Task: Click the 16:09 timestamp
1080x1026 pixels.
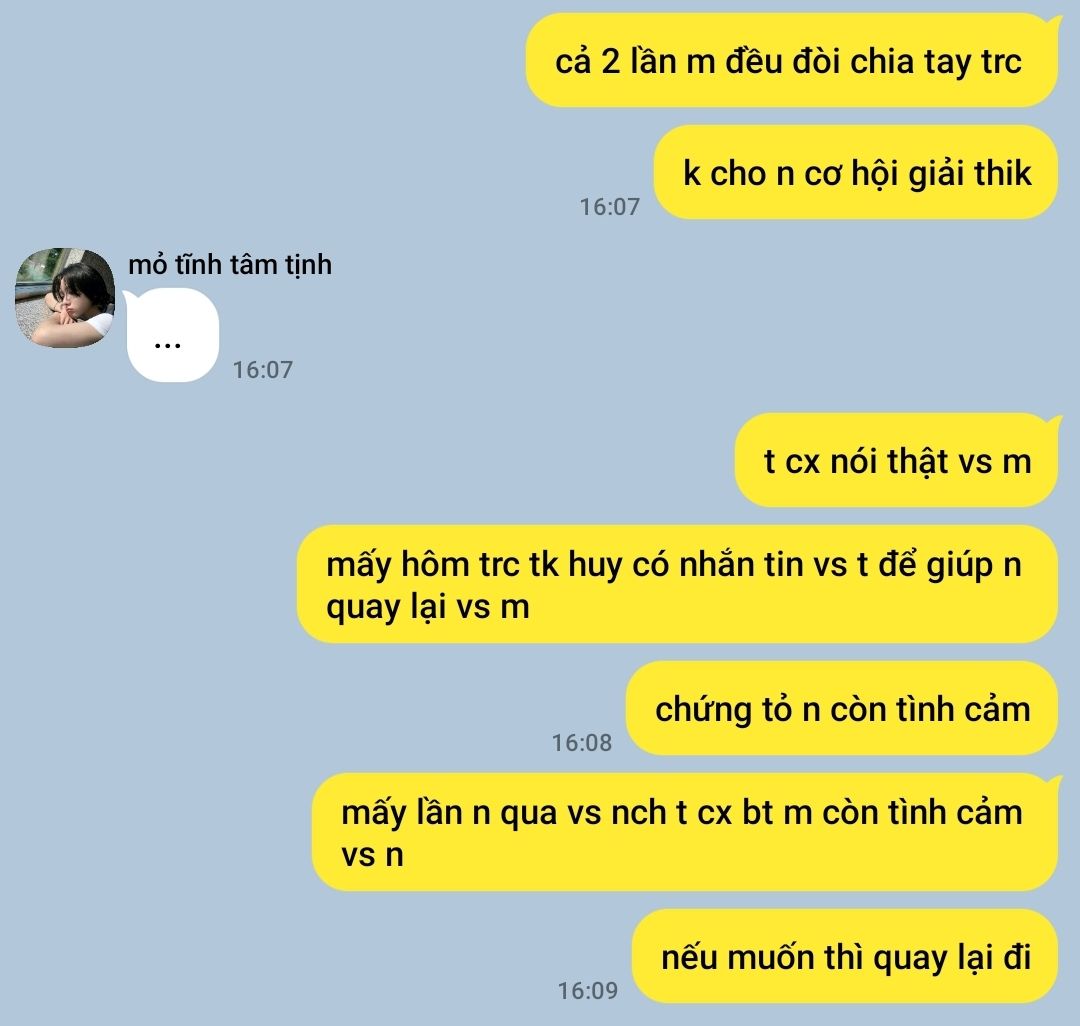Action: (588, 990)
